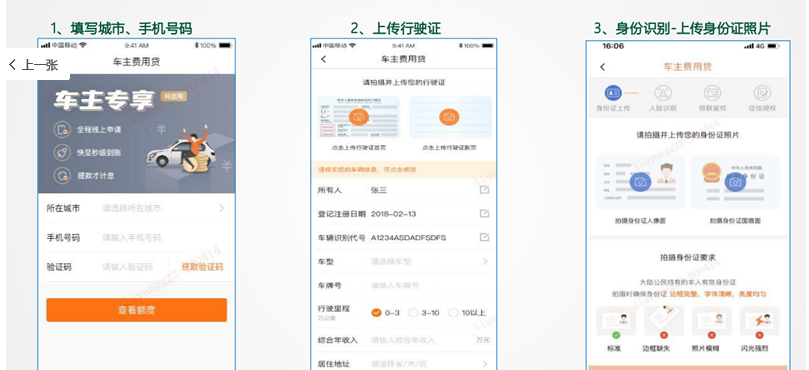Edit the 车辆识别代号 field icon

[484, 237]
